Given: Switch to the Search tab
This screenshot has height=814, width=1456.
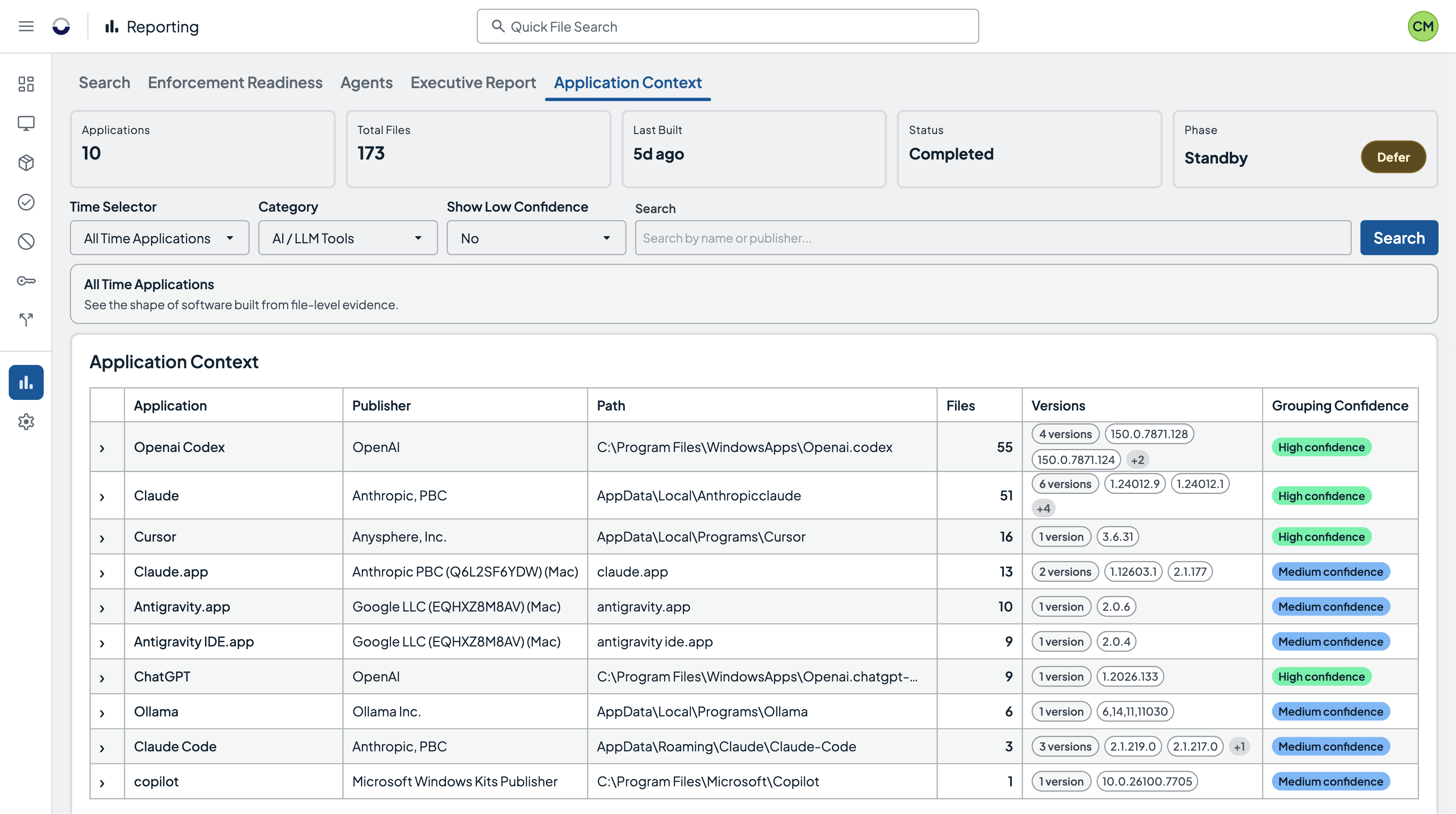Looking at the screenshot, I should tap(104, 83).
